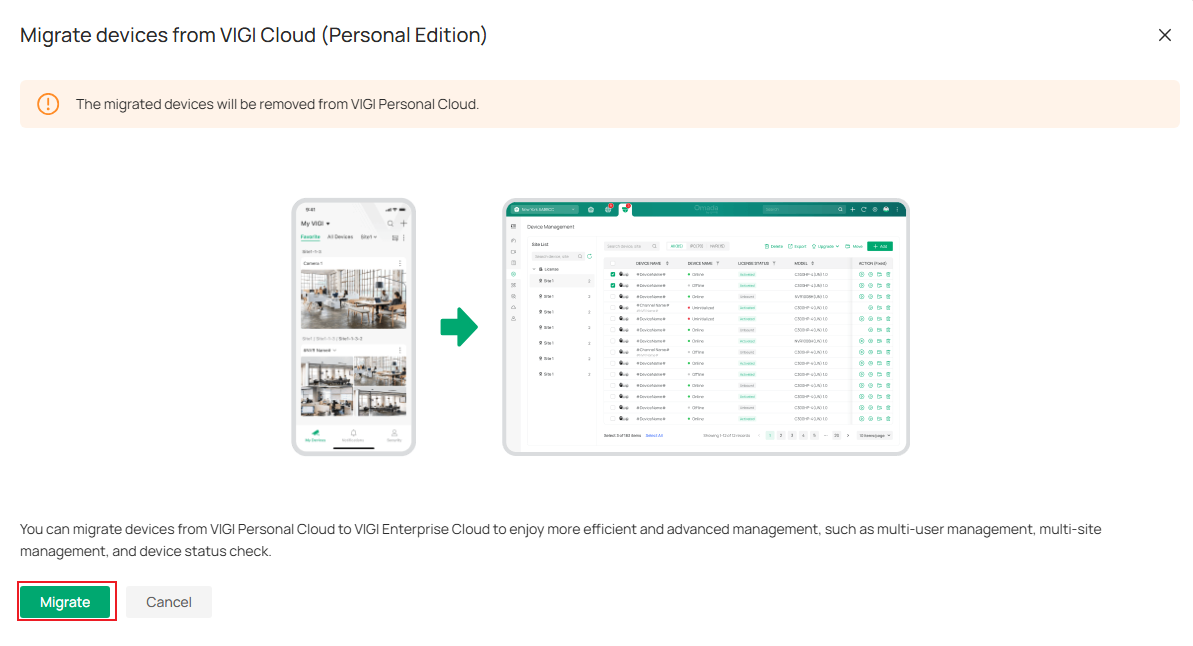
Task: Click the phone app illustration thumbnail
Action: coord(354,327)
